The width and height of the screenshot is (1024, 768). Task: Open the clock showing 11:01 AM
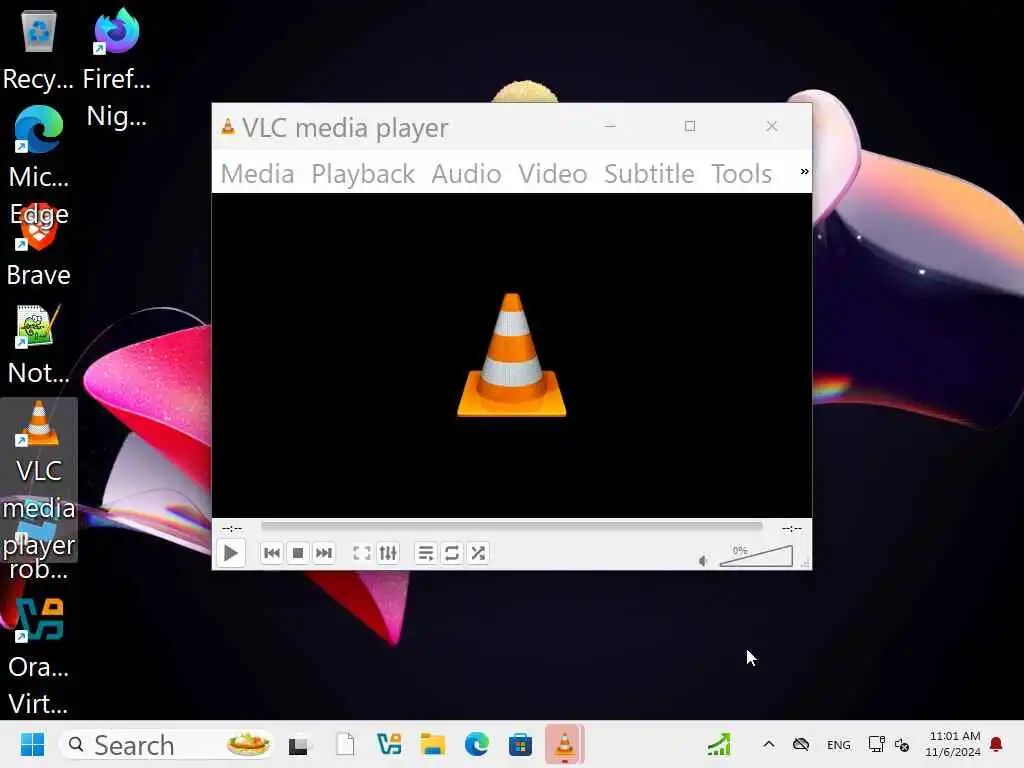click(953, 744)
